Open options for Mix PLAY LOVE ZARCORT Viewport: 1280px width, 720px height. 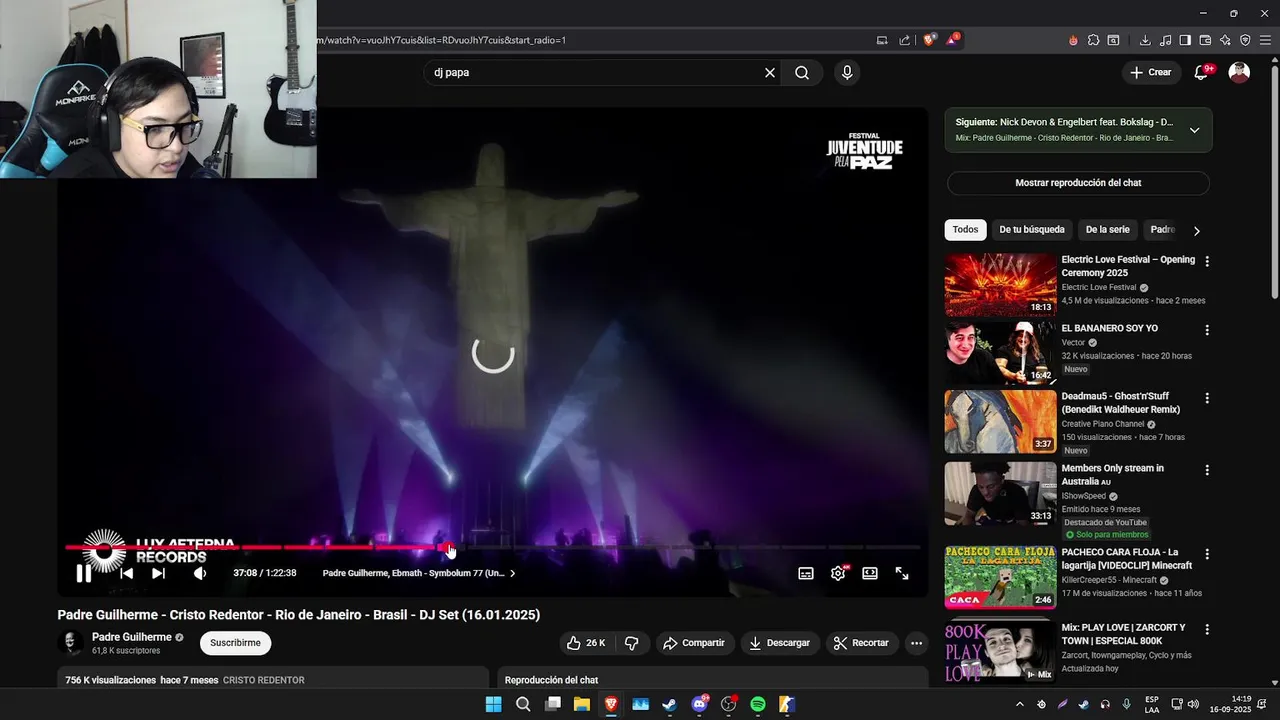click(1207, 630)
